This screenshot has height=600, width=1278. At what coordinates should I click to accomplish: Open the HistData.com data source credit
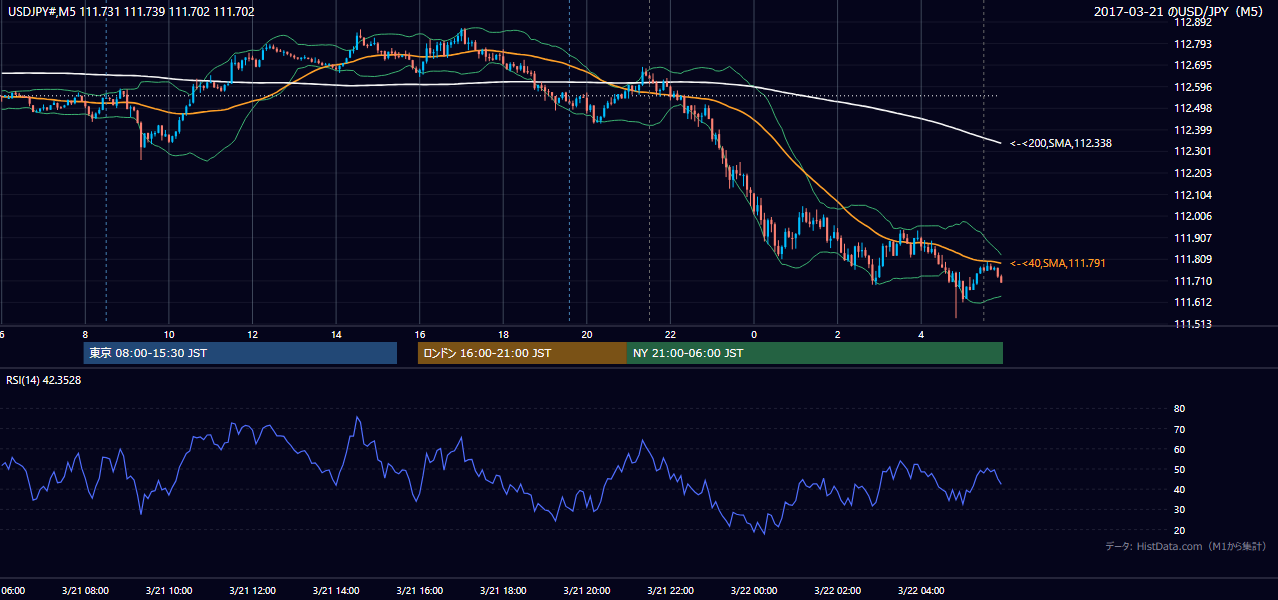pyautogui.click(x=1185, y=546)
